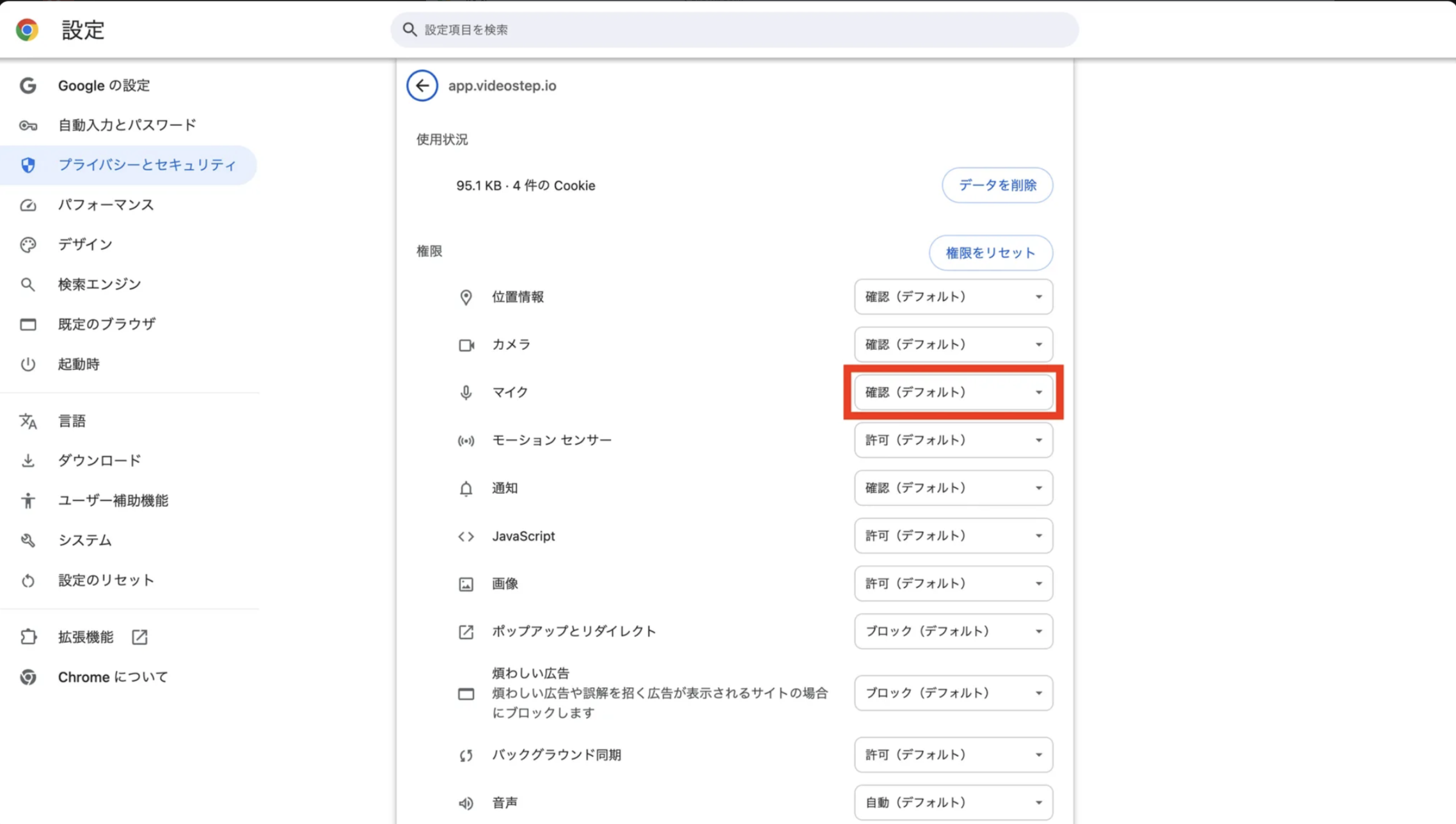Click the 設定項目を検索 search field
Viewport: 1456px width, 824px height.
tap(736, 29)
